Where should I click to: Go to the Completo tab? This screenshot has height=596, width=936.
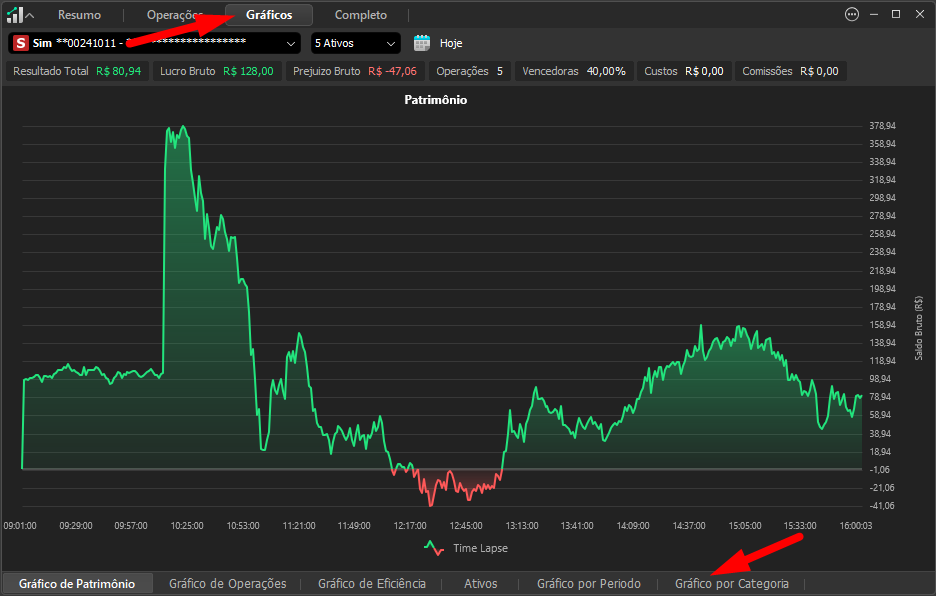pyautogui.click(x=361, y=15)
